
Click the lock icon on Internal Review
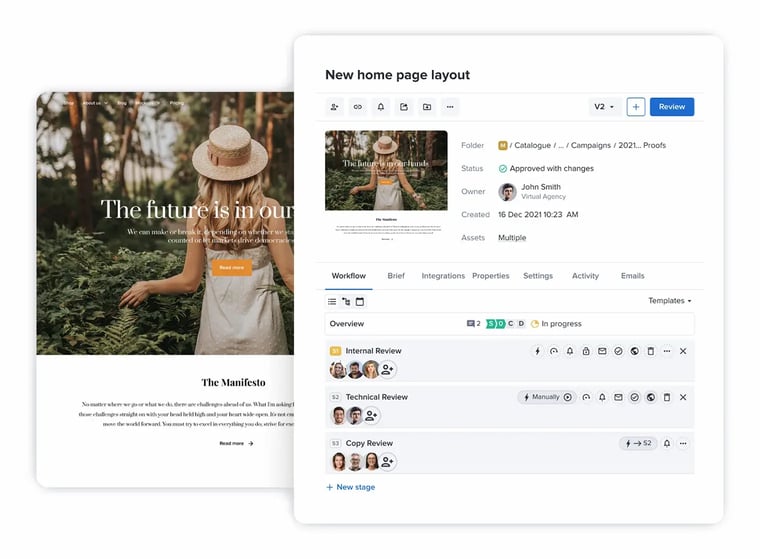(586, 351)
